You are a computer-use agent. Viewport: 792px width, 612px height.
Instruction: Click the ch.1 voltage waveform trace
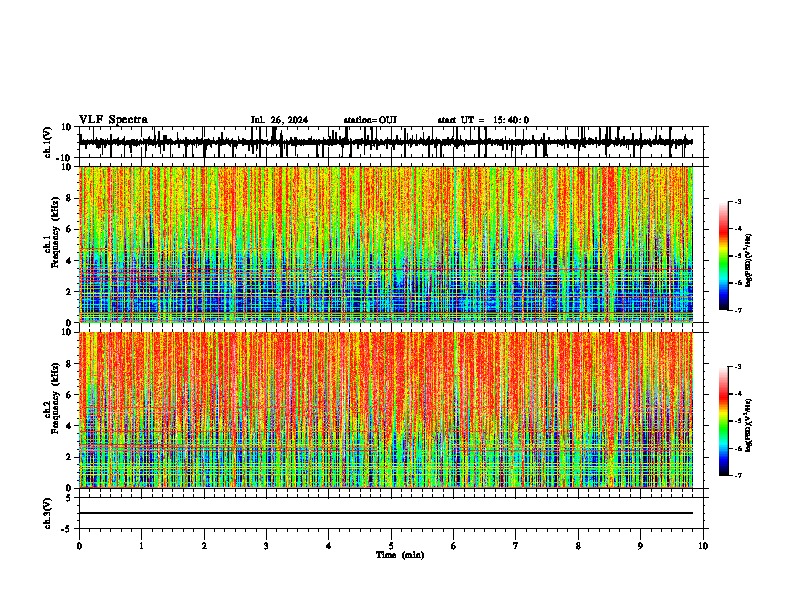[386, 142]
